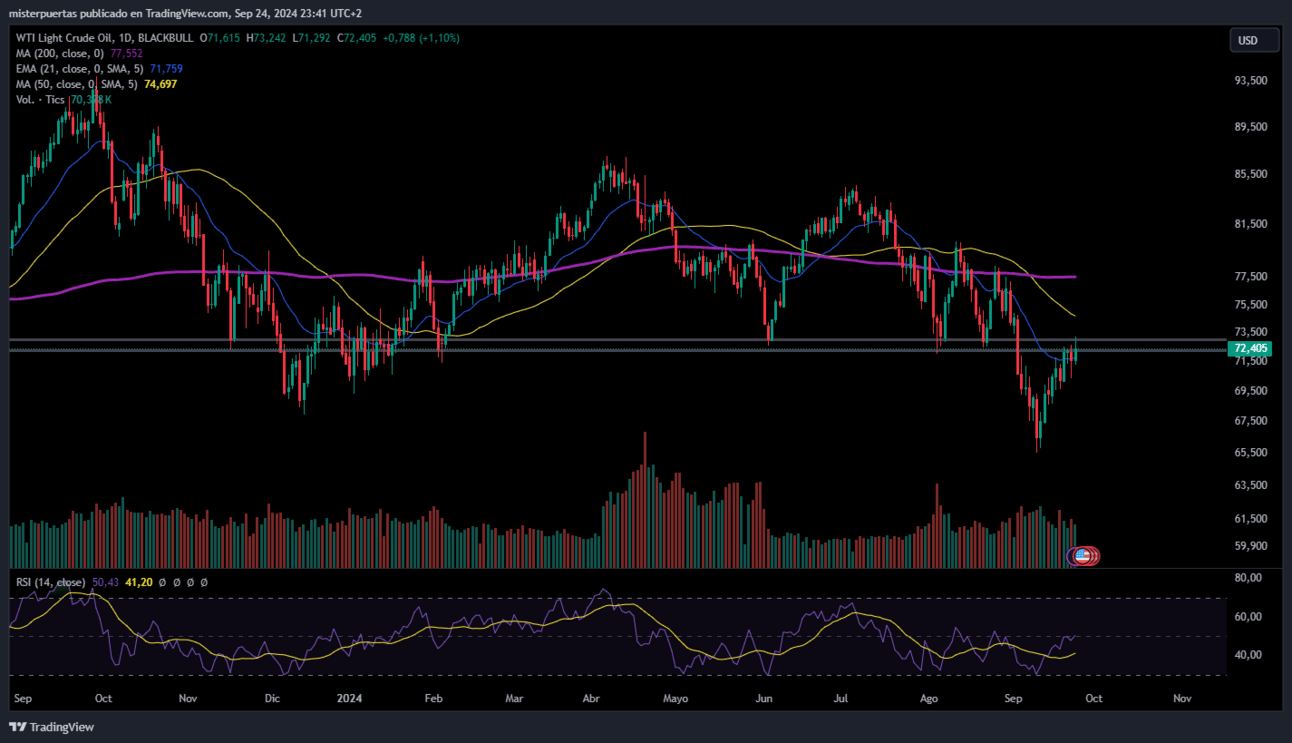Click the RSI 60,00 axis label

click(x=1249, y=617)
